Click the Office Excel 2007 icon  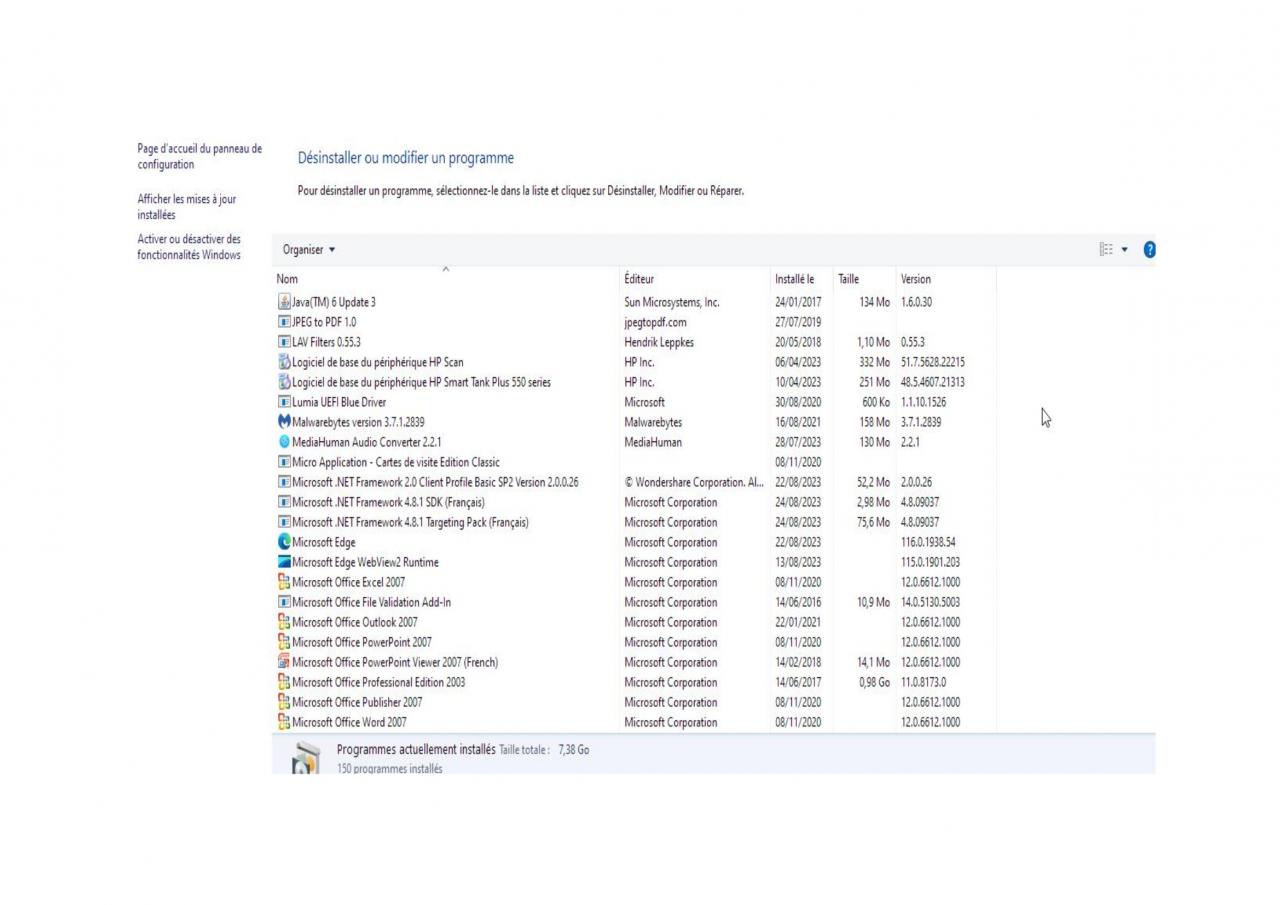[284, 582]
